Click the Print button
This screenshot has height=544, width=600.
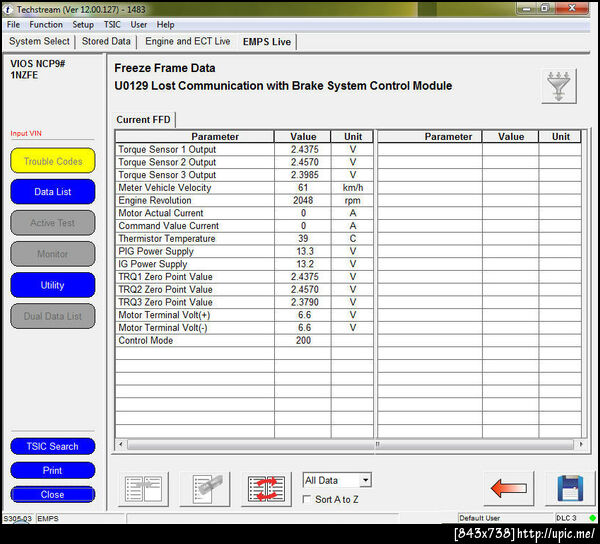point(53,471)
